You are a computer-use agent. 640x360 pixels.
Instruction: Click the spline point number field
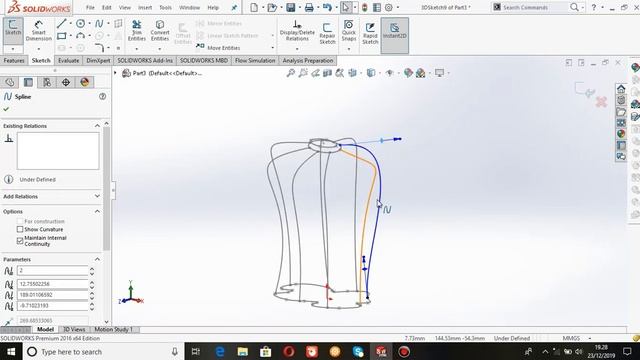[52, 271]
